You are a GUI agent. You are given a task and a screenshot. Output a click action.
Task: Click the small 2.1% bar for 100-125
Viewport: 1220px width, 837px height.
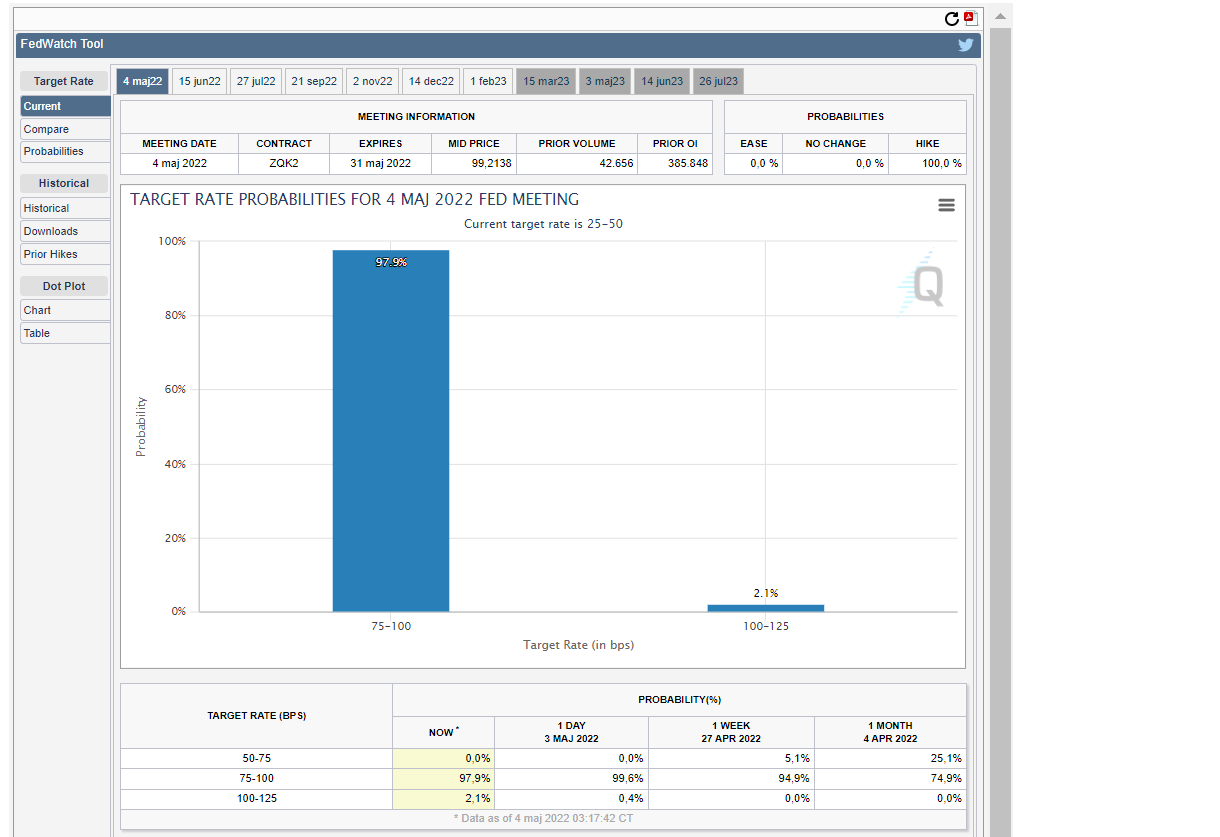tap(765, 607)
